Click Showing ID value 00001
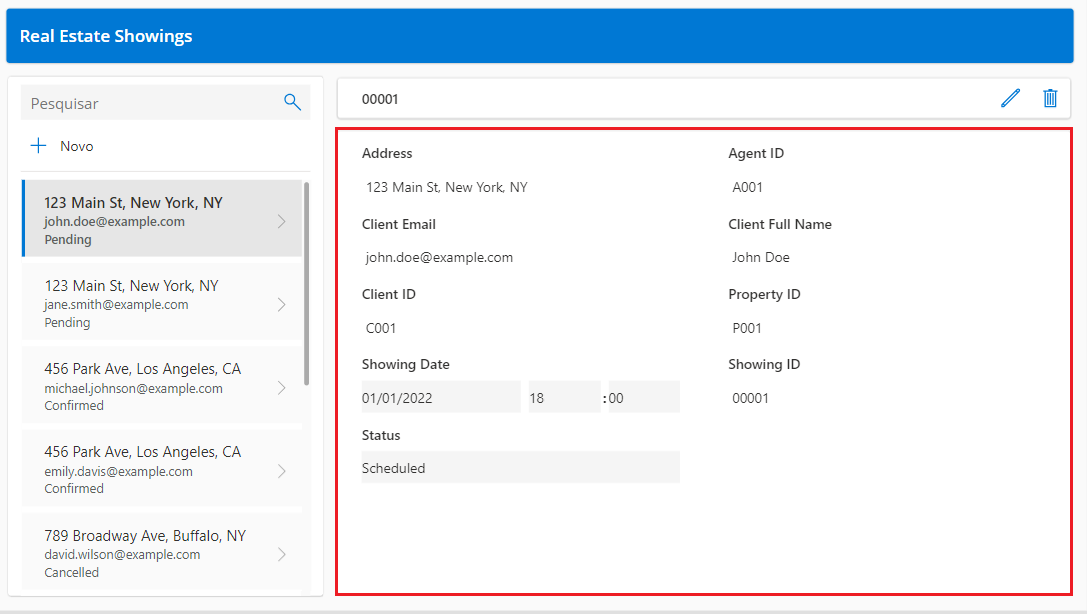 click(750, 398)
